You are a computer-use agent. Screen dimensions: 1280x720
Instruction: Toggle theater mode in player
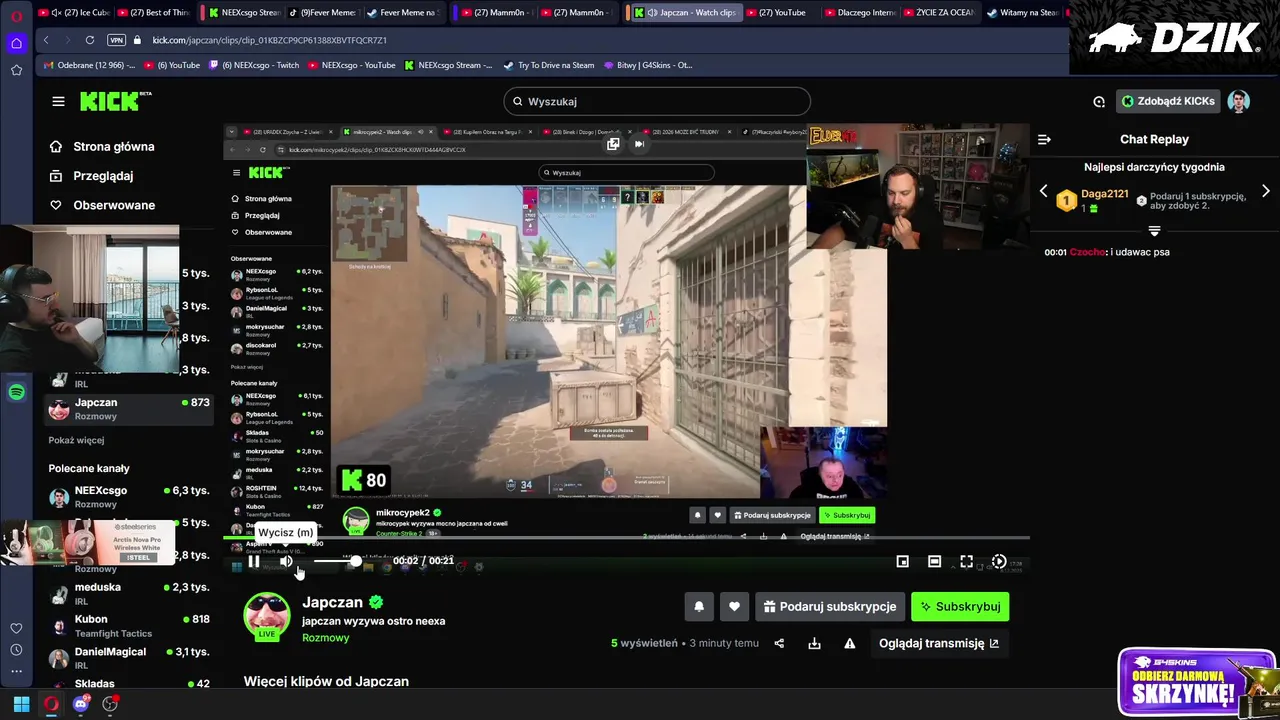pyautogui.click(x=934, y=562)
